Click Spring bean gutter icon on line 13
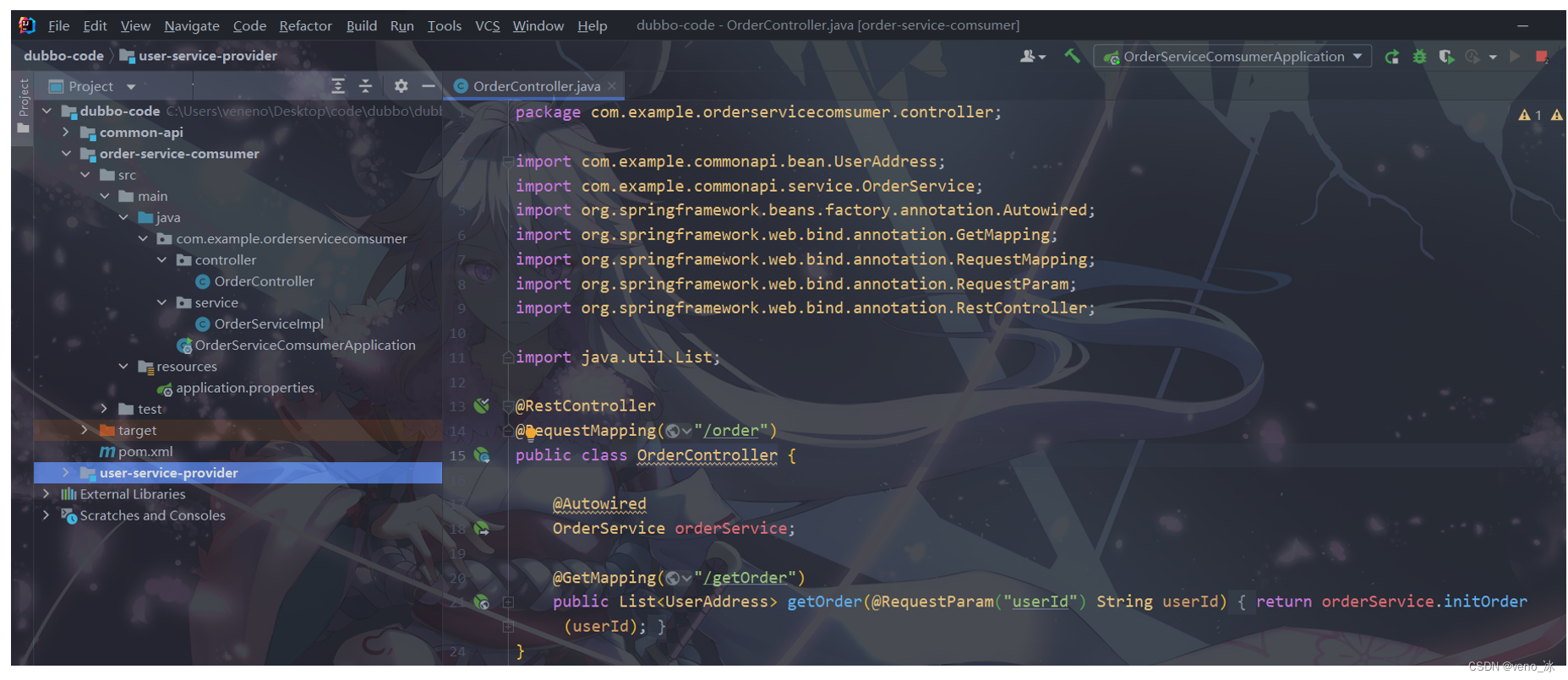 click(482, 405)
